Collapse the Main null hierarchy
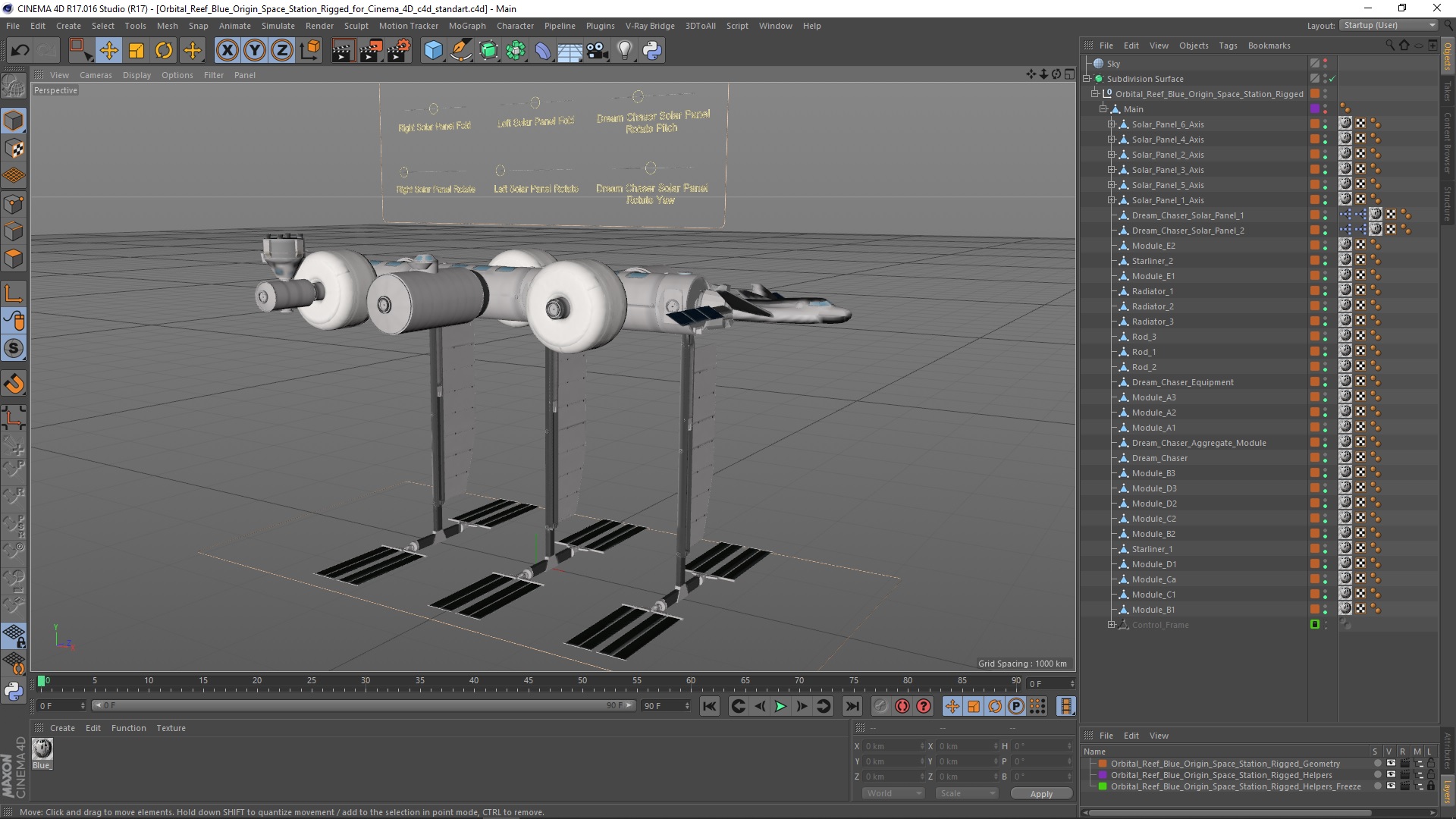Screen dimensions: 1456x819 (1103, 109)
